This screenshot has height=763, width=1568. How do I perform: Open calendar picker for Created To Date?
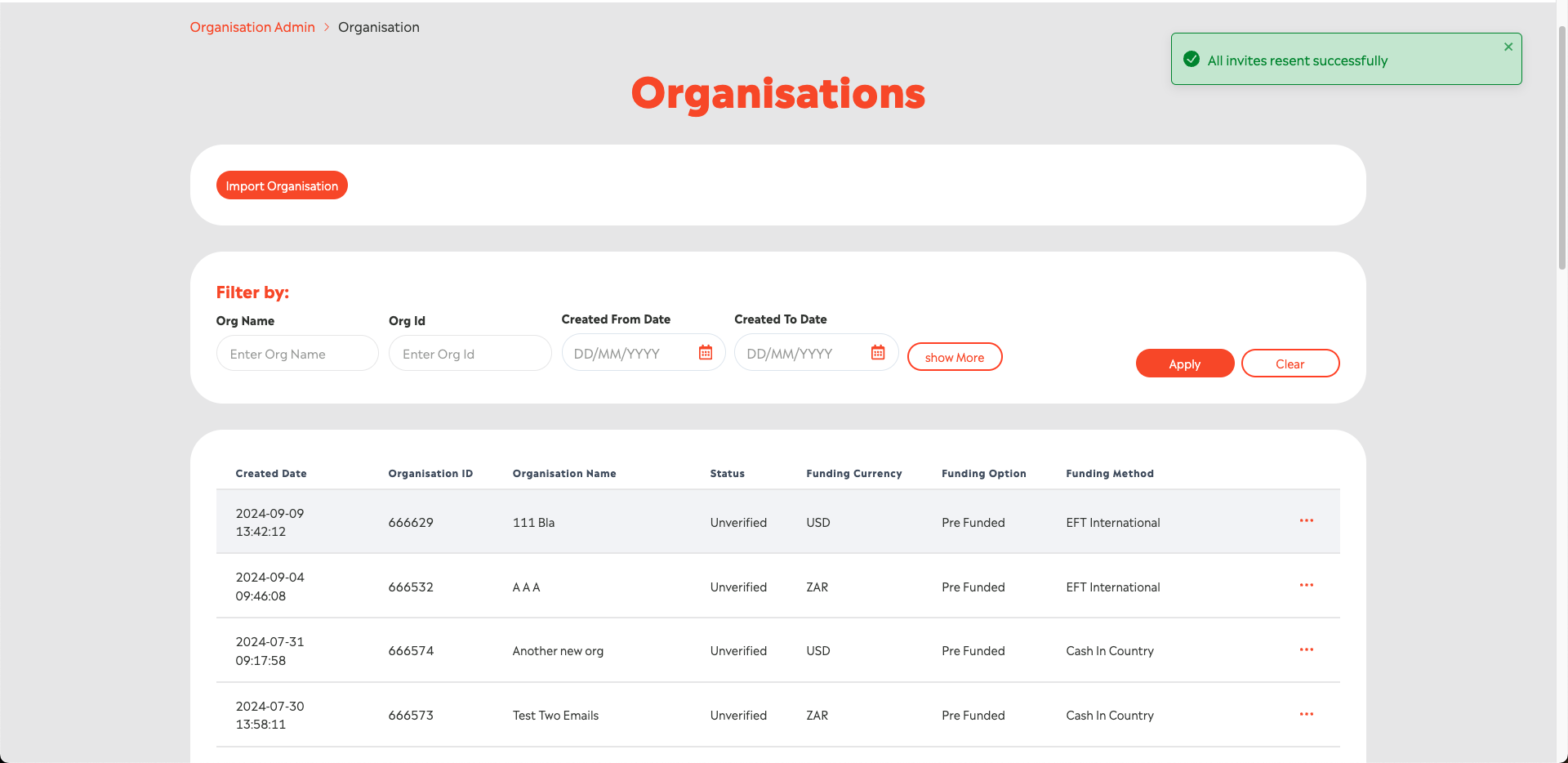(878, 353)
